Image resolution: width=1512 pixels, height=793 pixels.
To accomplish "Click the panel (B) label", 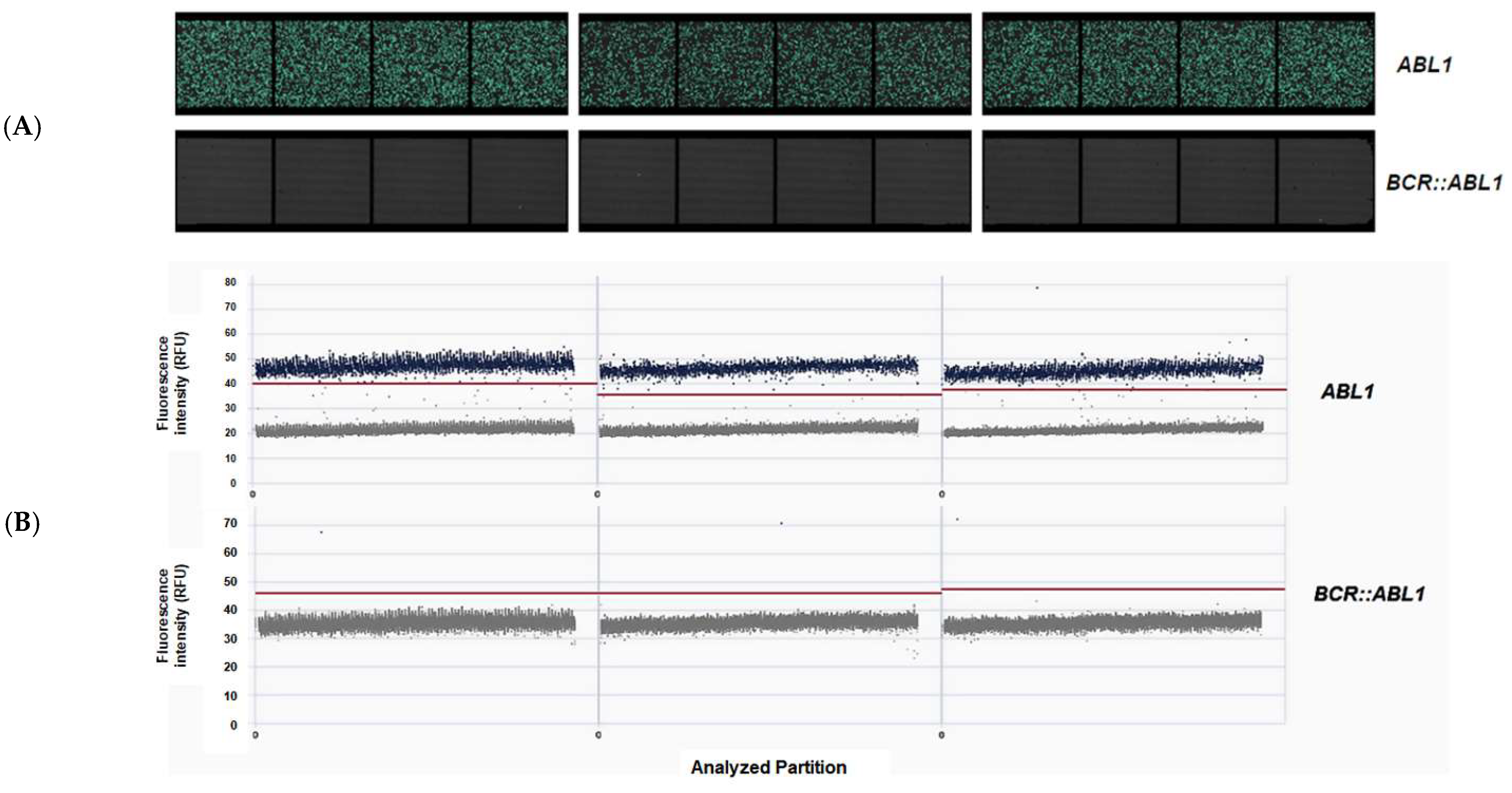I will 22,522.
